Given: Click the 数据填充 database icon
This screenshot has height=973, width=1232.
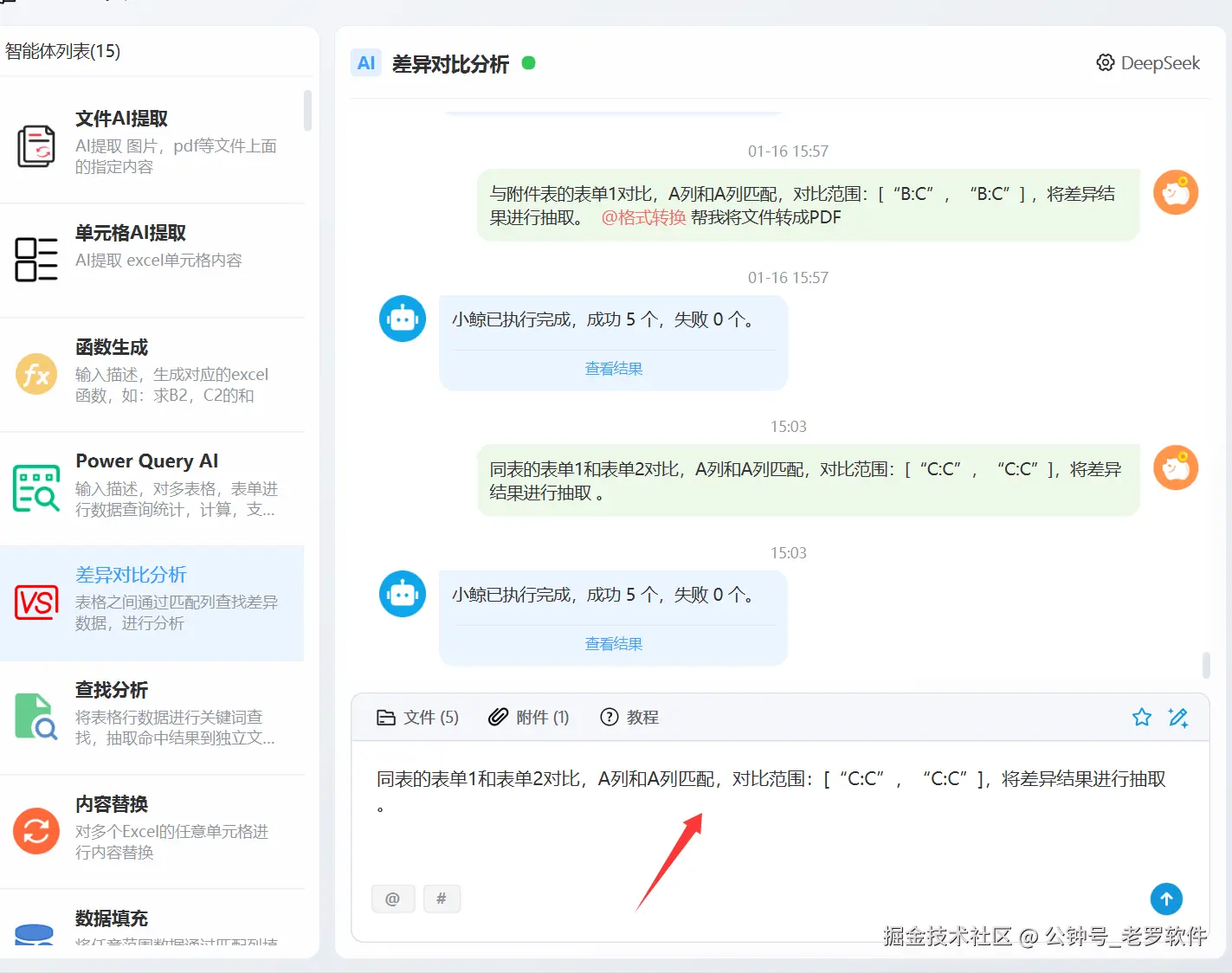Looking at the screenshot, I should [35, 935].
